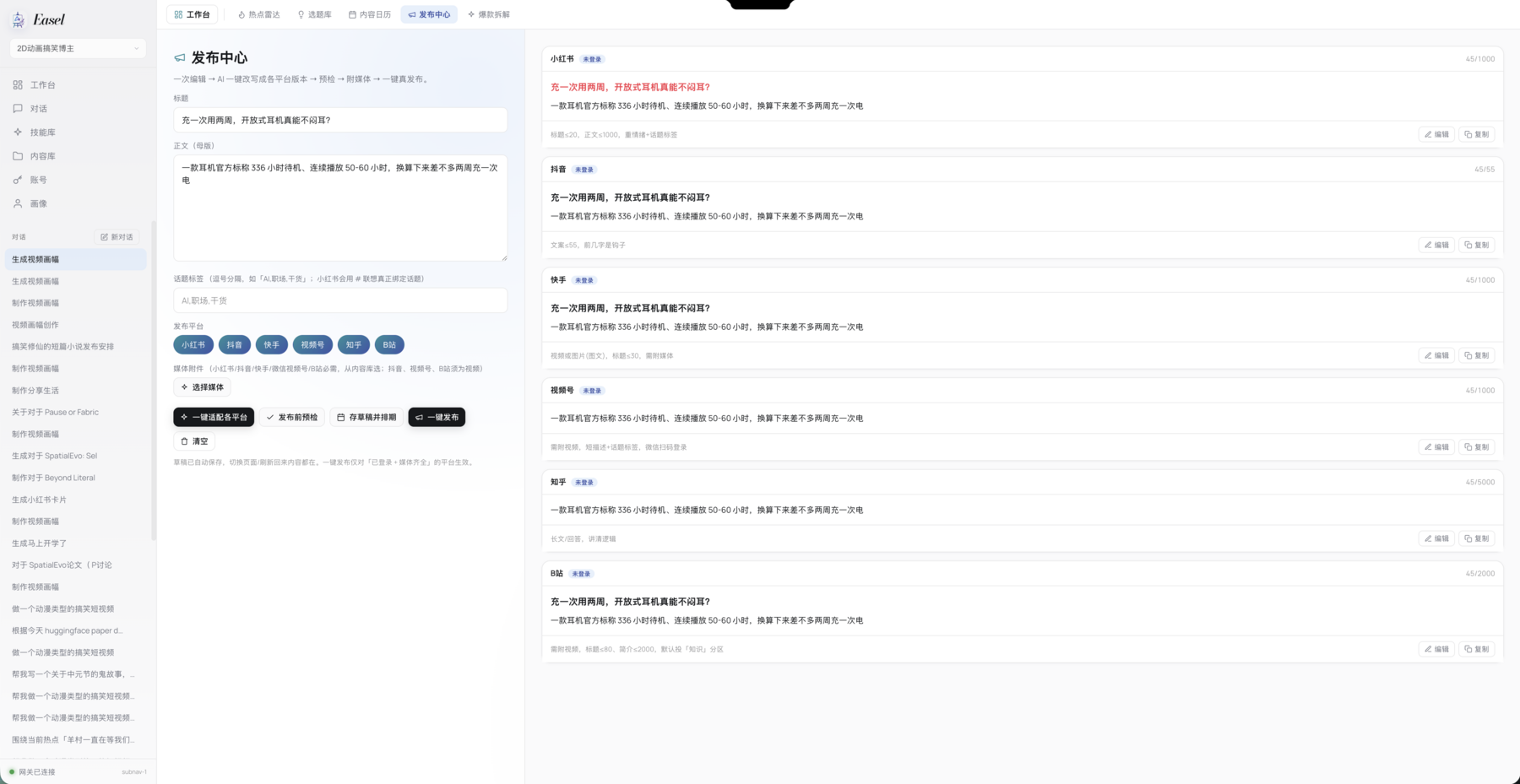The height and width of the screenshot is (784, 1520).
Task: Click into the 标题 input field
Action: 340,120
